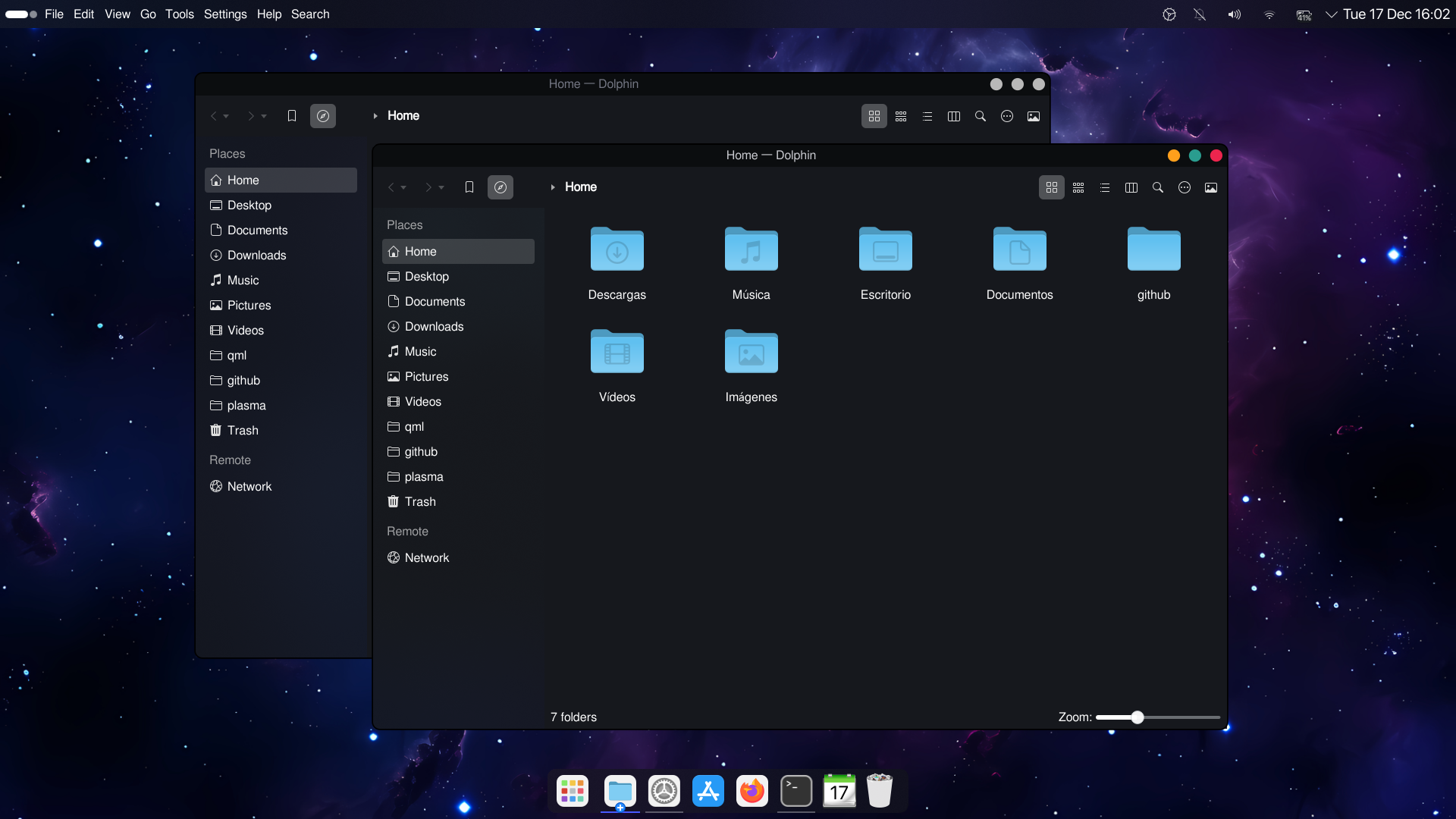Click bookmark icon in back Dolphin window
Screen dimensions: 1456x819
(x=292, y=116)
